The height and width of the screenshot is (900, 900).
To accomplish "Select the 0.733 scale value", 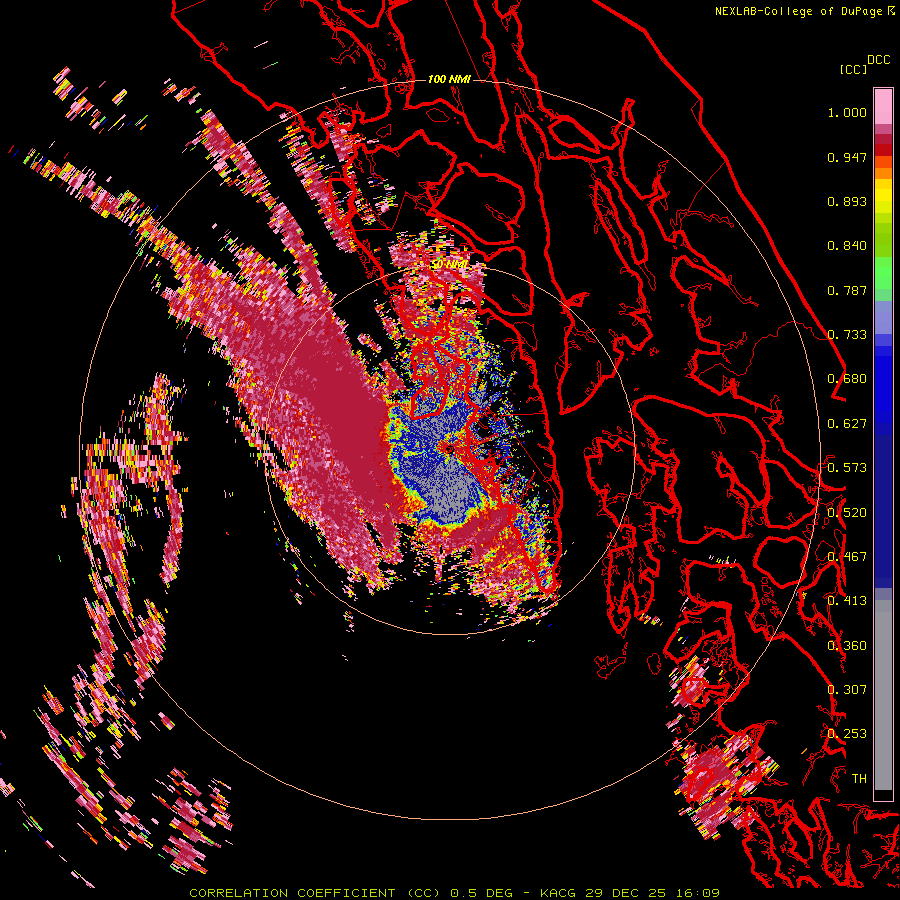I will (x=847, y=335).
